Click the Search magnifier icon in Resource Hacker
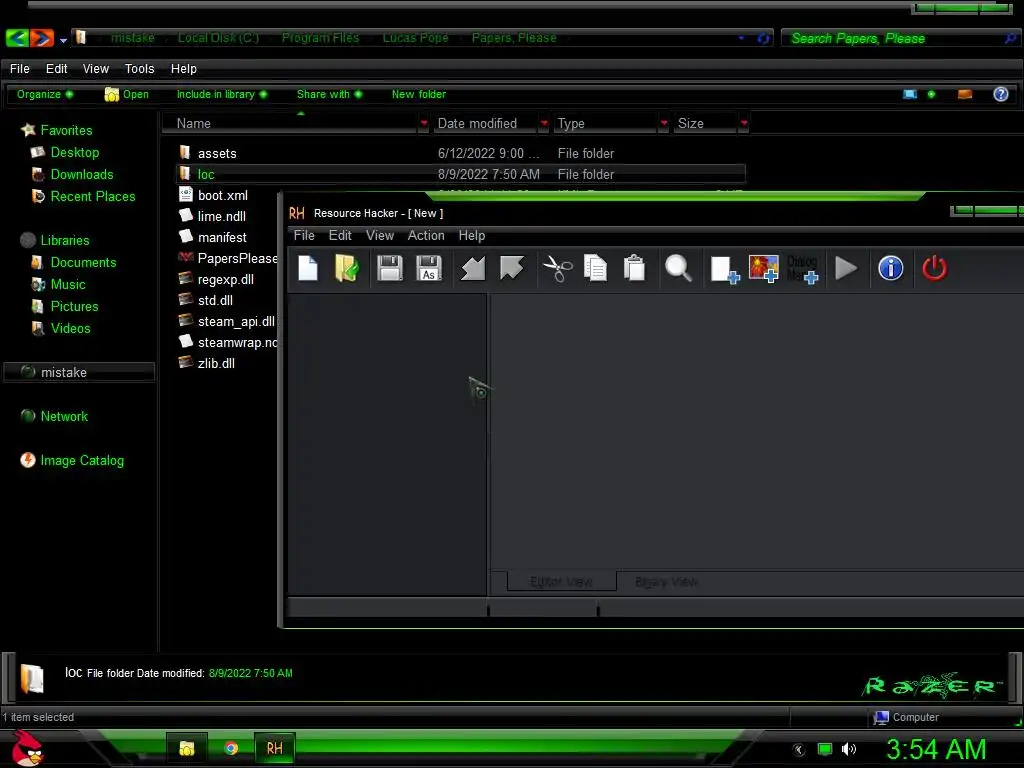The height and width of the screenshot is (768, 1024). coord(678,268)
